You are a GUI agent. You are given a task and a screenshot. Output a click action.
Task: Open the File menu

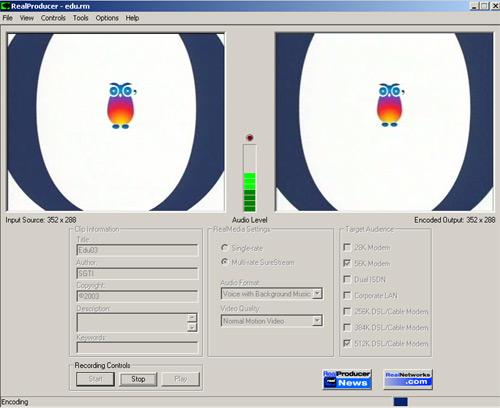click(x=7, y=18)
